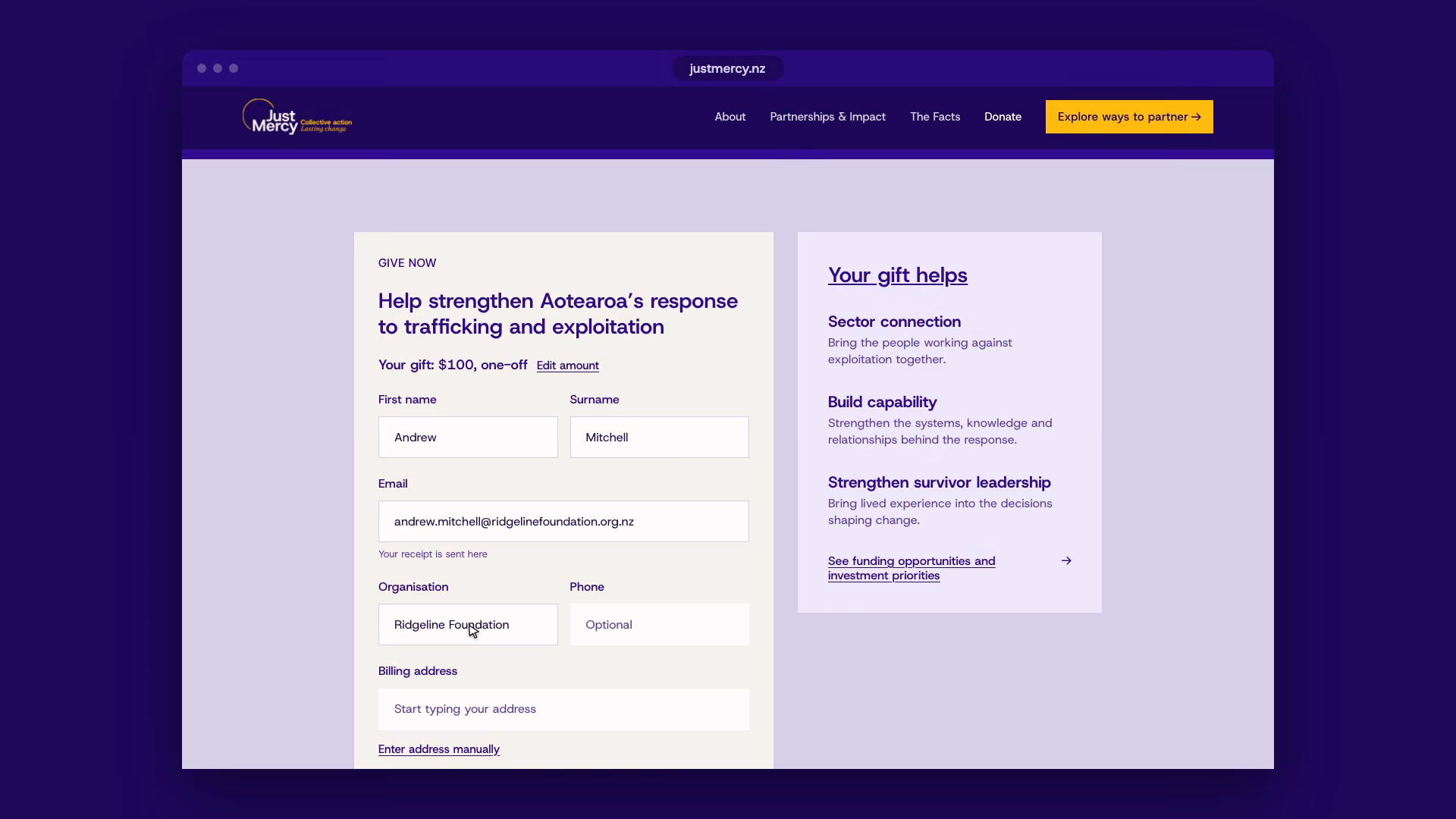Viewport: 1456px width, 819px height.
Task: Click the GIVE NOW label
Action: click(407, 263)
